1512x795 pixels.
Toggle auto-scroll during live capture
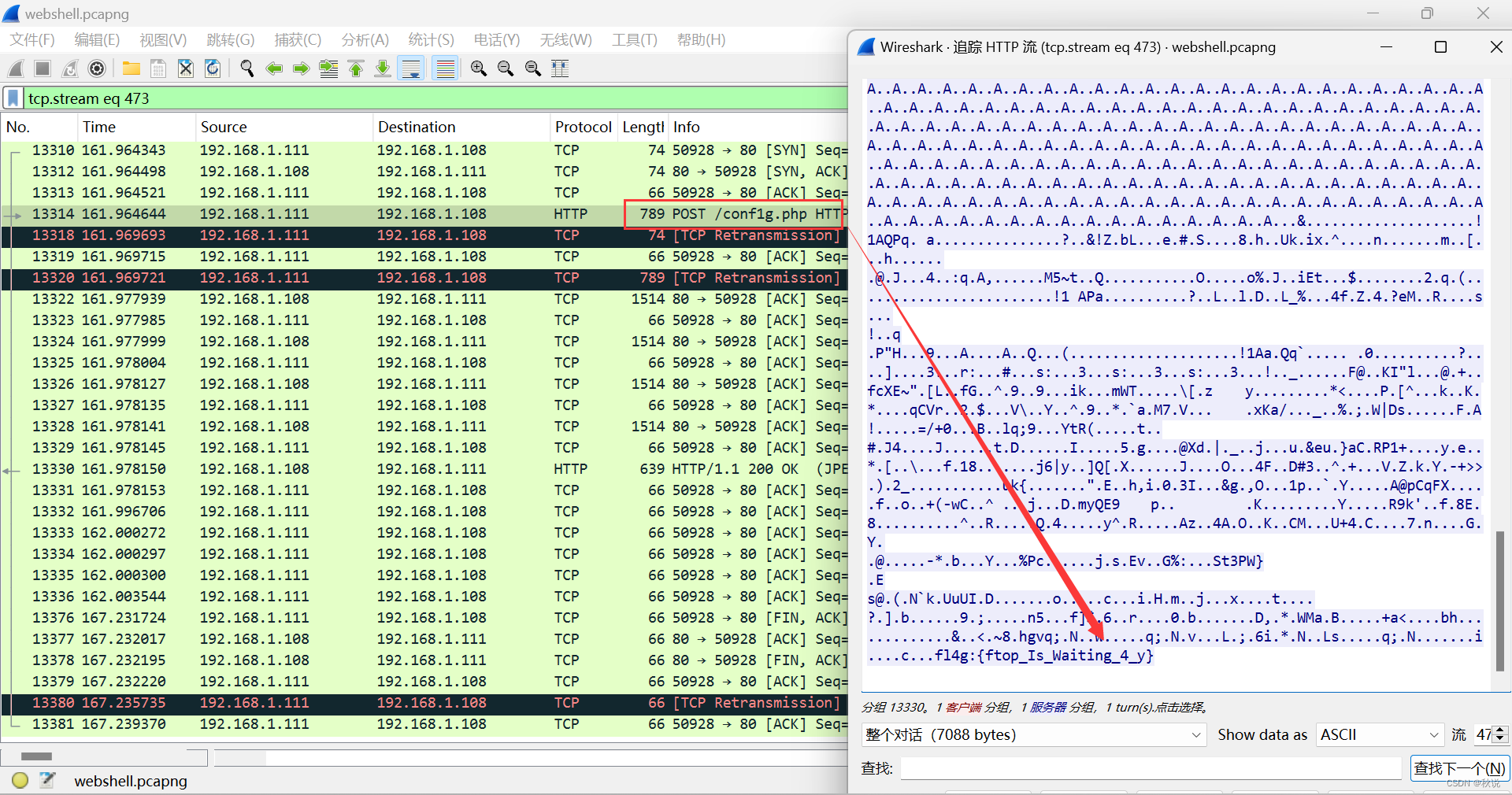click(411, 68)
